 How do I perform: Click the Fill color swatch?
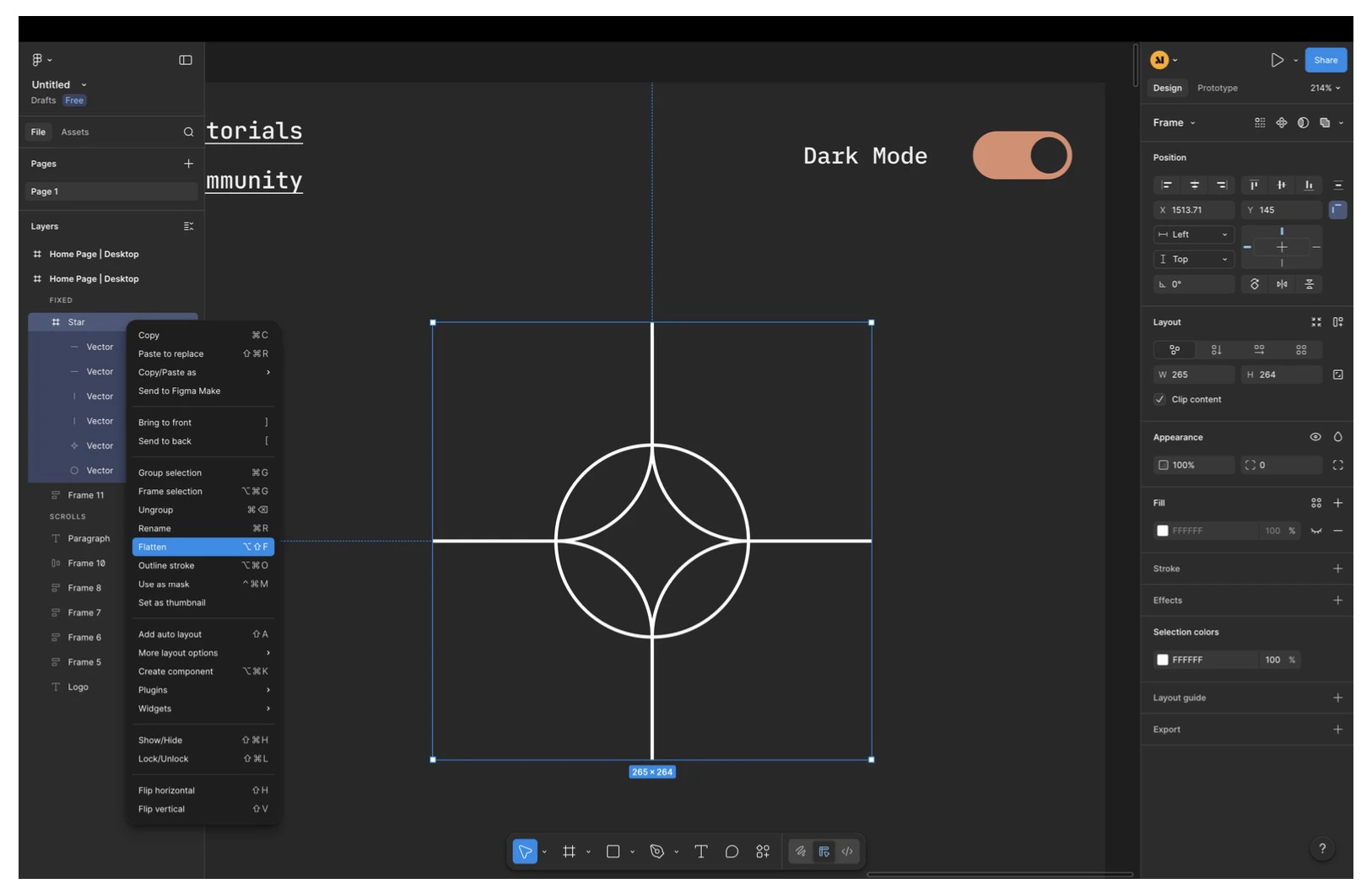pos(1162,531)
